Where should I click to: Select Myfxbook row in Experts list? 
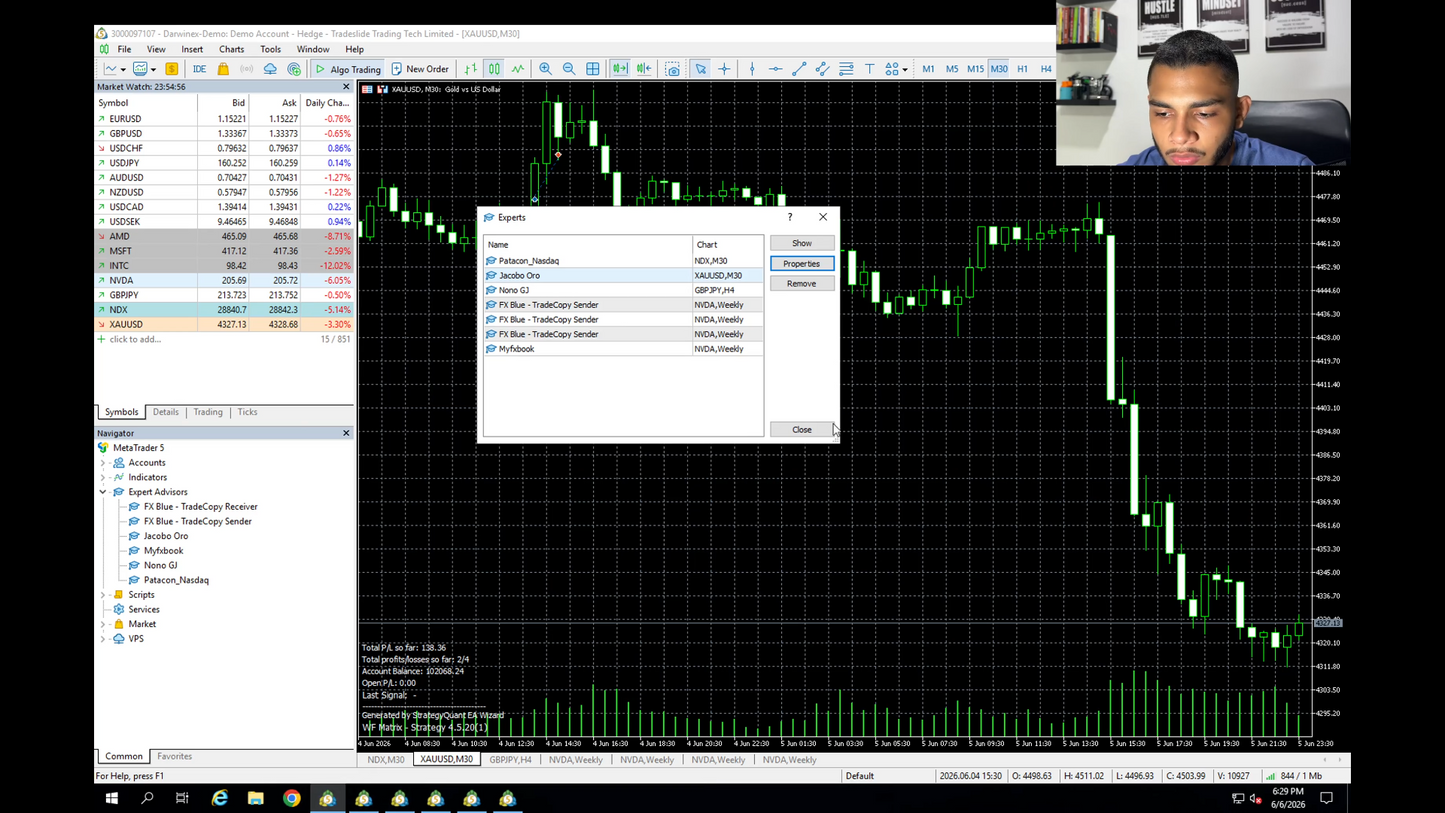point(623,349)
